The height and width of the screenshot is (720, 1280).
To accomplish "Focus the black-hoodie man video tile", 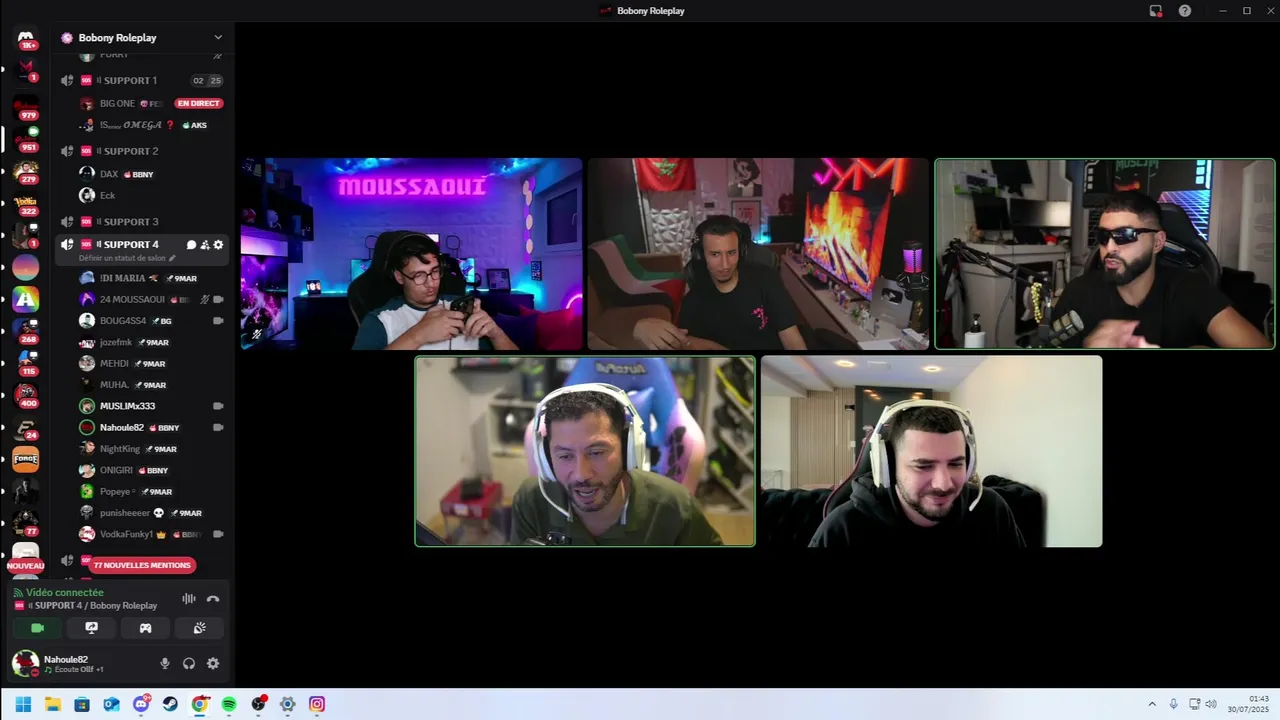I will click(x=932, y=451).
